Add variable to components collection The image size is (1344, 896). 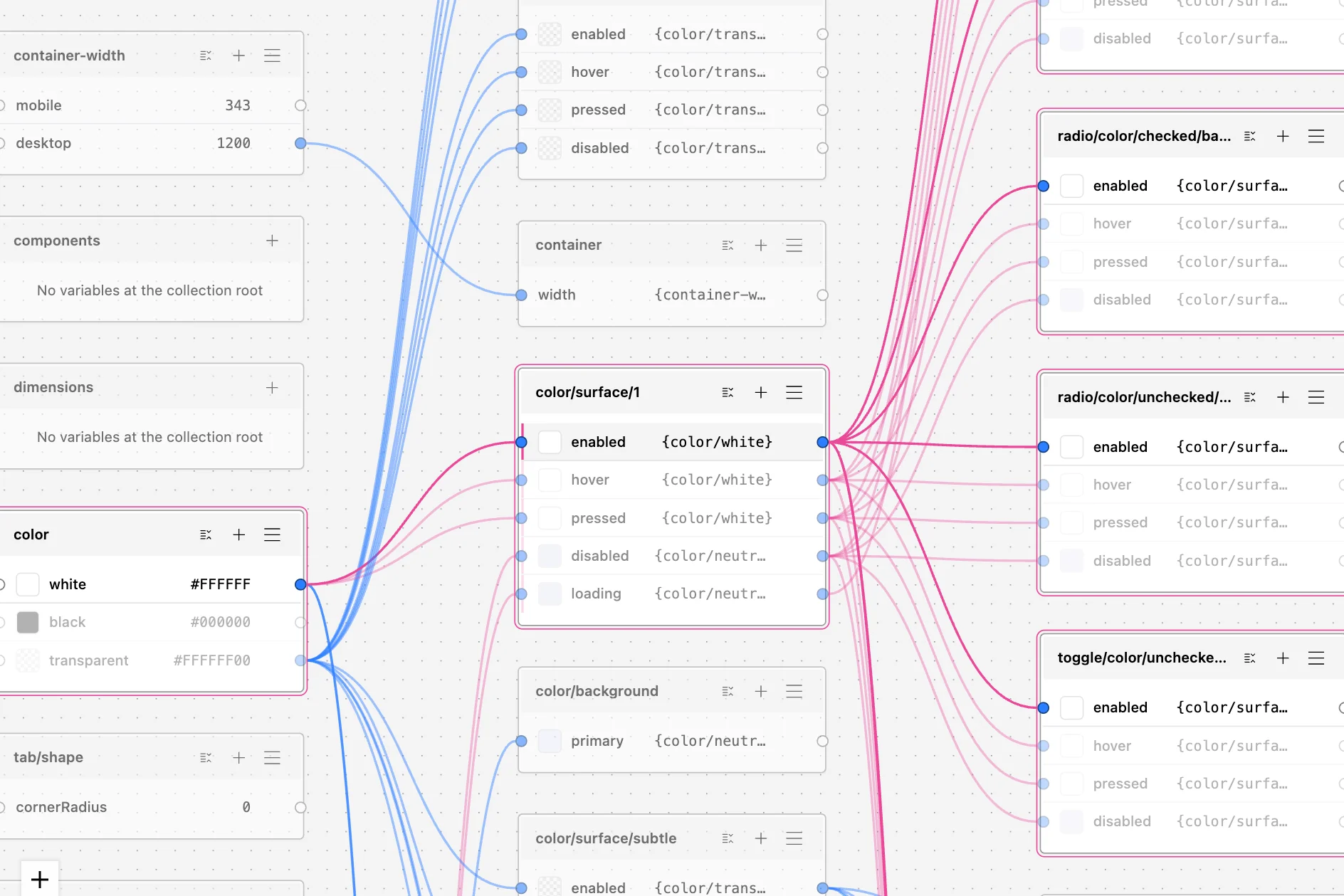click(x=272, y=241)
